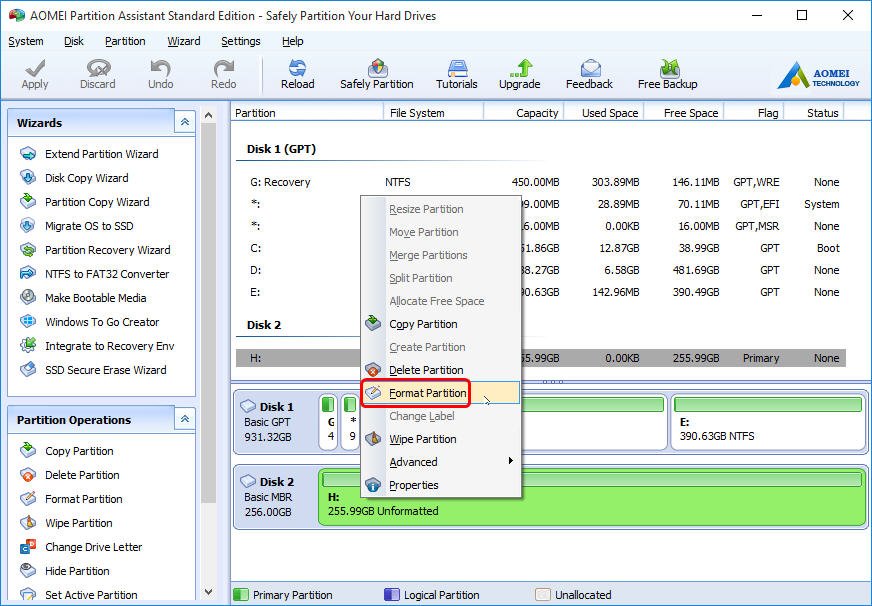The height and width of the screenshot is (606, 872).
Task: Choose Hide Partition in sidebar
Action: [x=65, y=571]
